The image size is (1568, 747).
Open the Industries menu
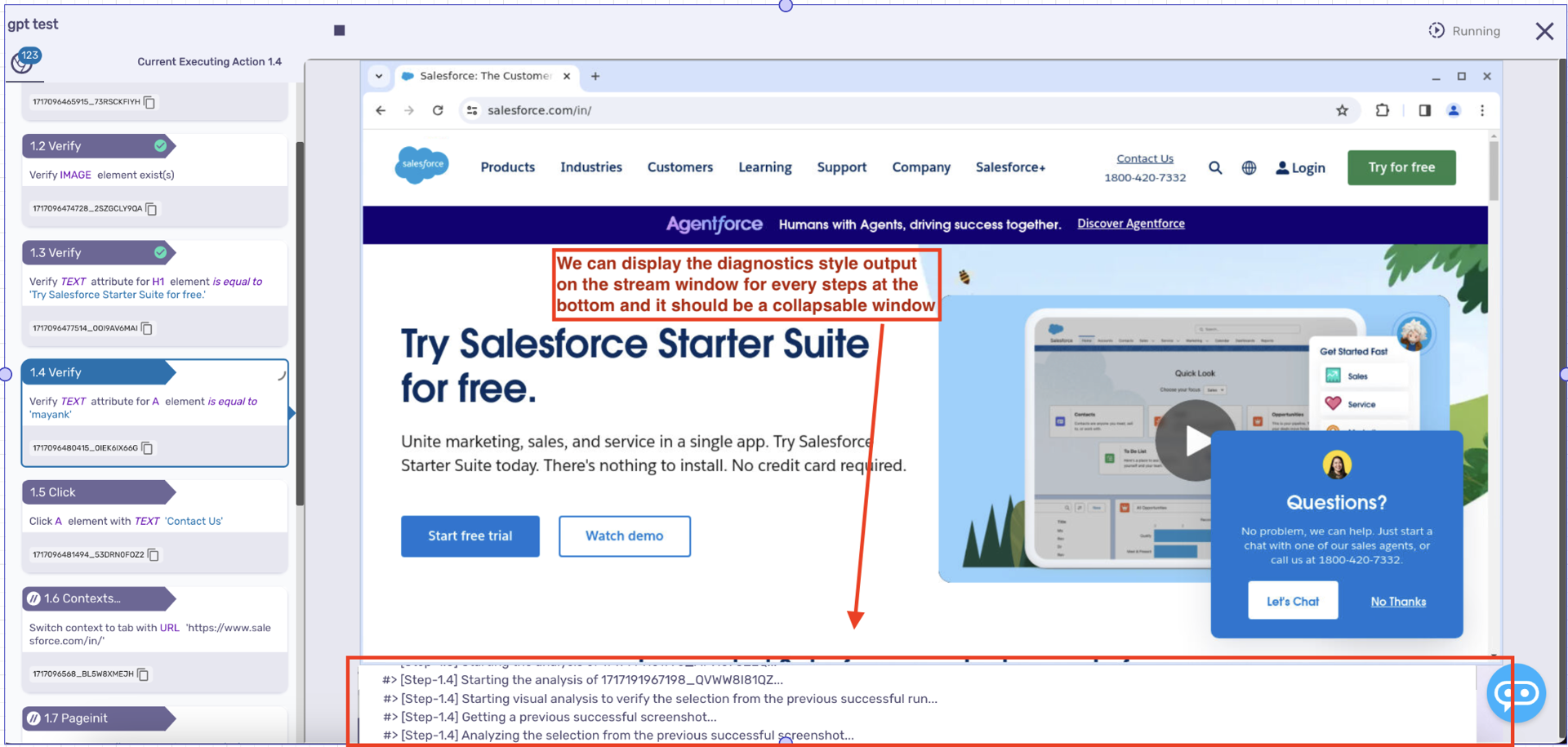click(591, 167)
